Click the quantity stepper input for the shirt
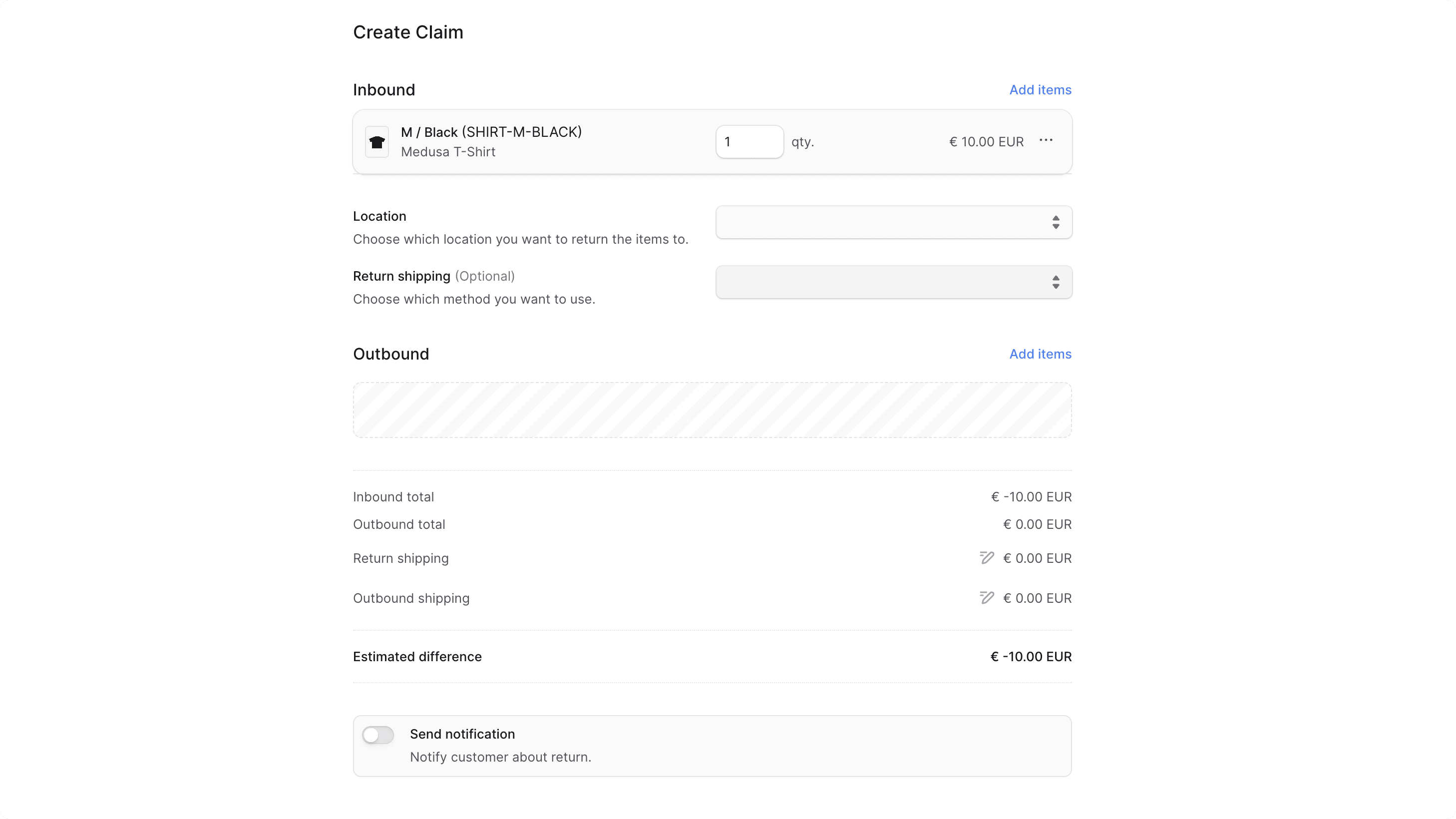1456x819 pixels. (749, 141)
